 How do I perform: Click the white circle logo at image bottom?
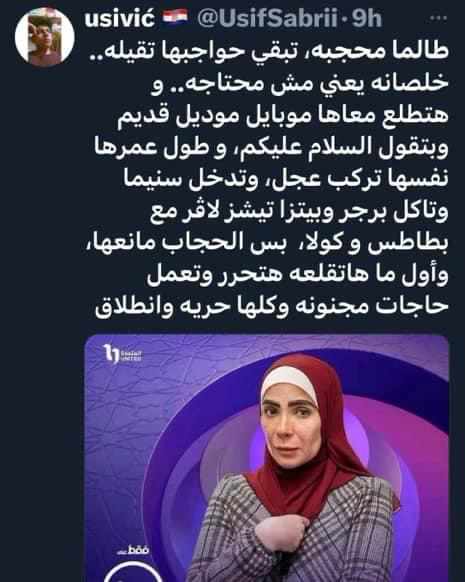point(133,572)
